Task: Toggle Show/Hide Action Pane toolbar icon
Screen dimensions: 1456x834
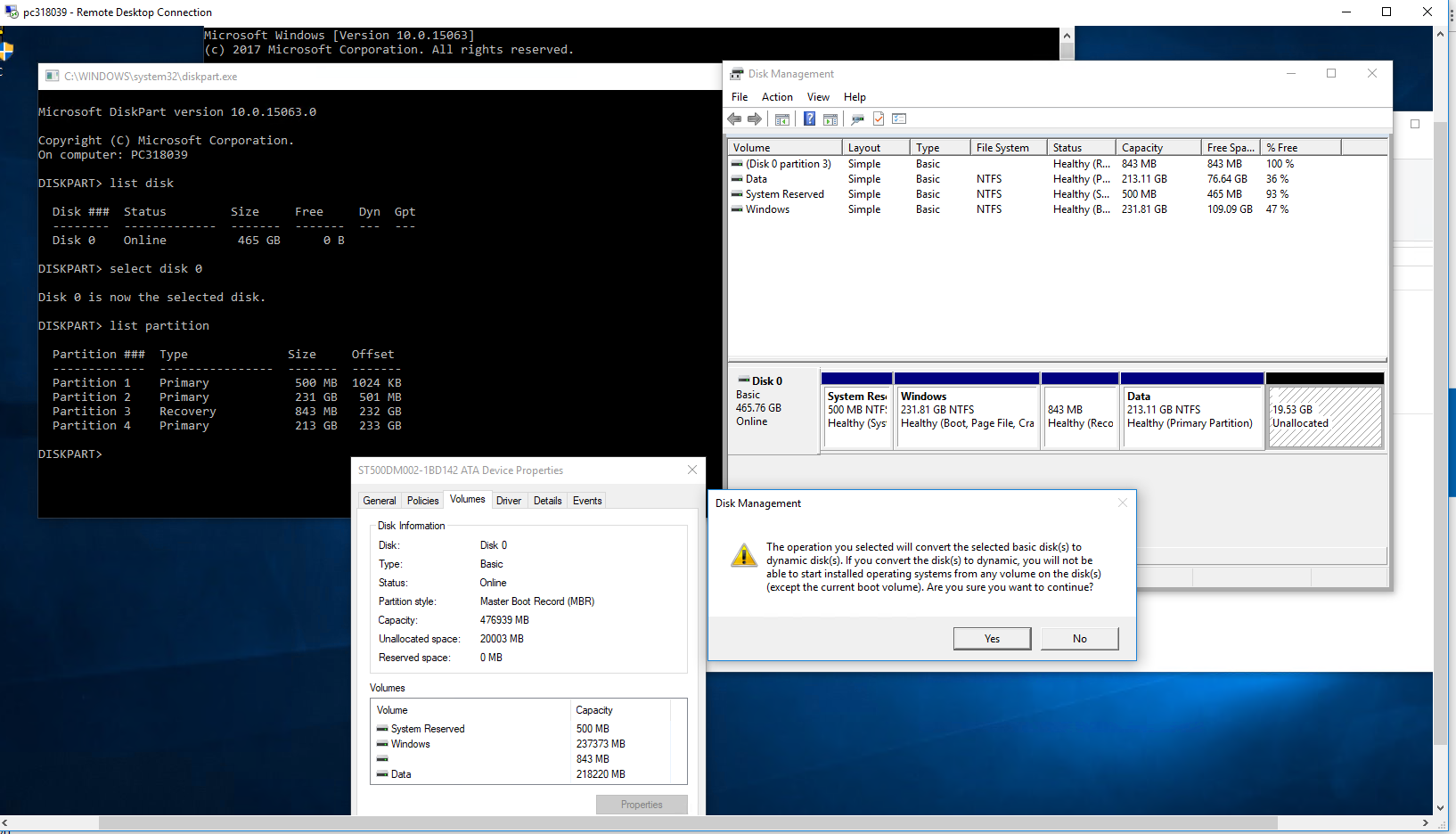Action: (830, 119)
